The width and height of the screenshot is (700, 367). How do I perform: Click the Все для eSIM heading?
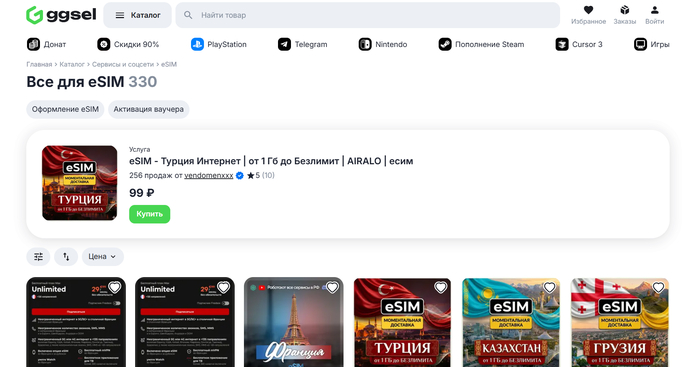point(75,82)
